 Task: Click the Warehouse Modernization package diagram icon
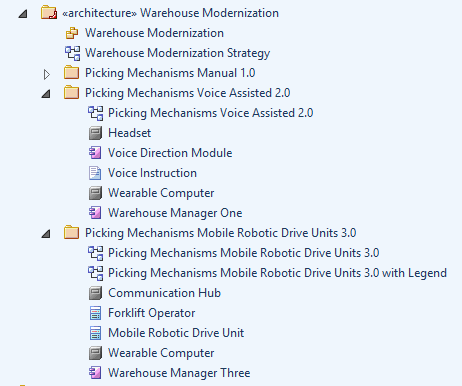point(72,33)
